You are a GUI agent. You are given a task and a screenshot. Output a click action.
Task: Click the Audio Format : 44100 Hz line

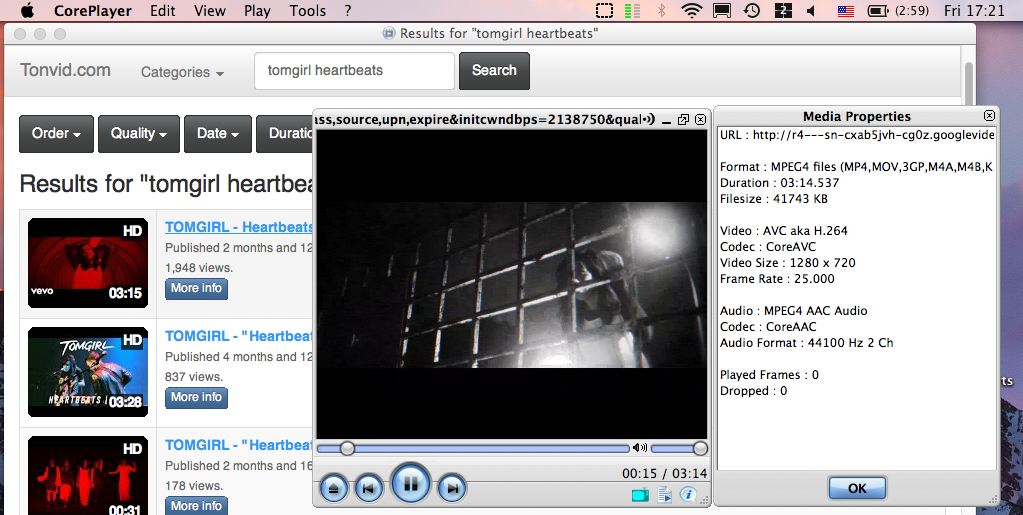point(806,343)
